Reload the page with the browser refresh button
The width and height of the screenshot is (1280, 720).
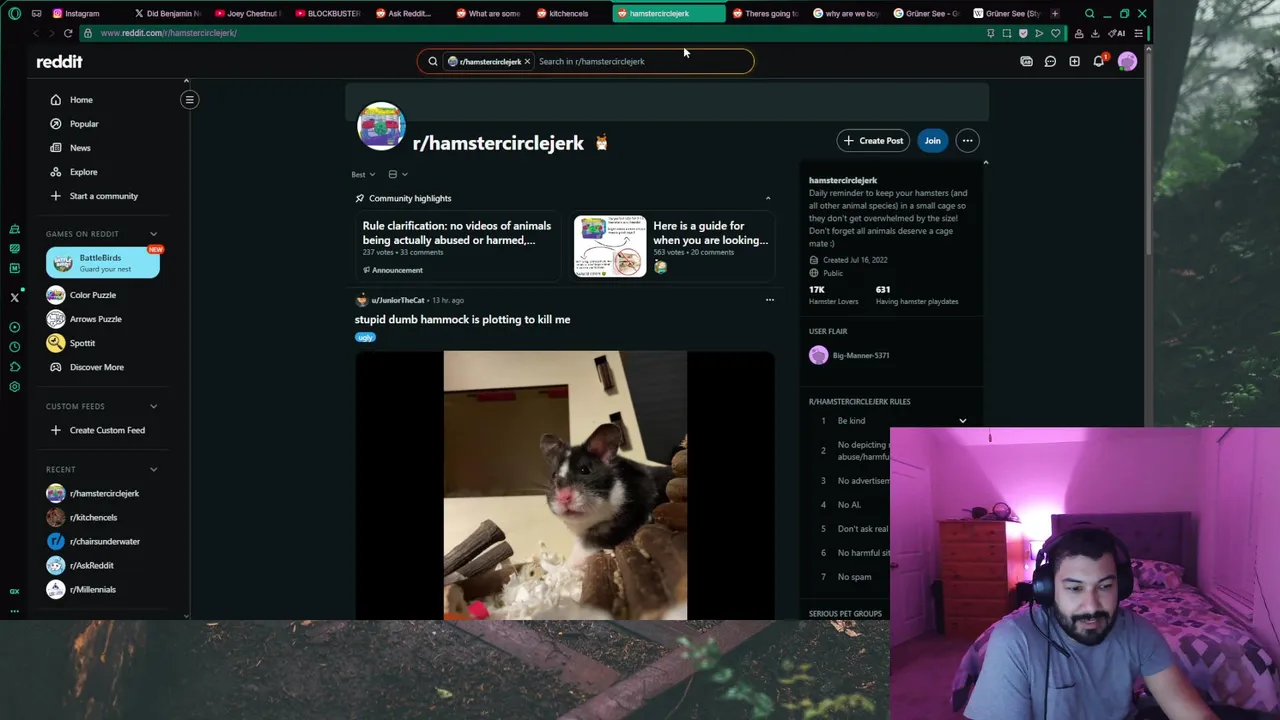tap(68, 33)
